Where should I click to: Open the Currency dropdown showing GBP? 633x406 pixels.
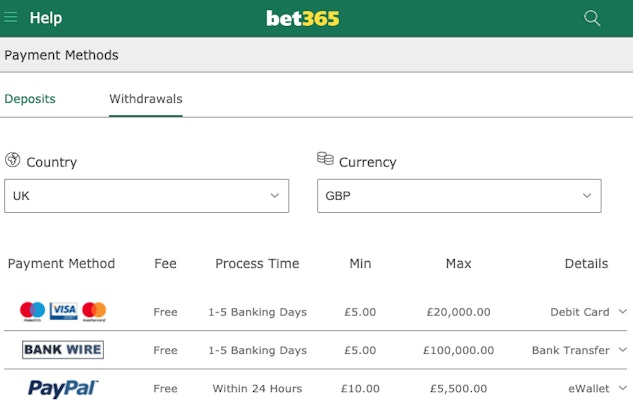459,196
